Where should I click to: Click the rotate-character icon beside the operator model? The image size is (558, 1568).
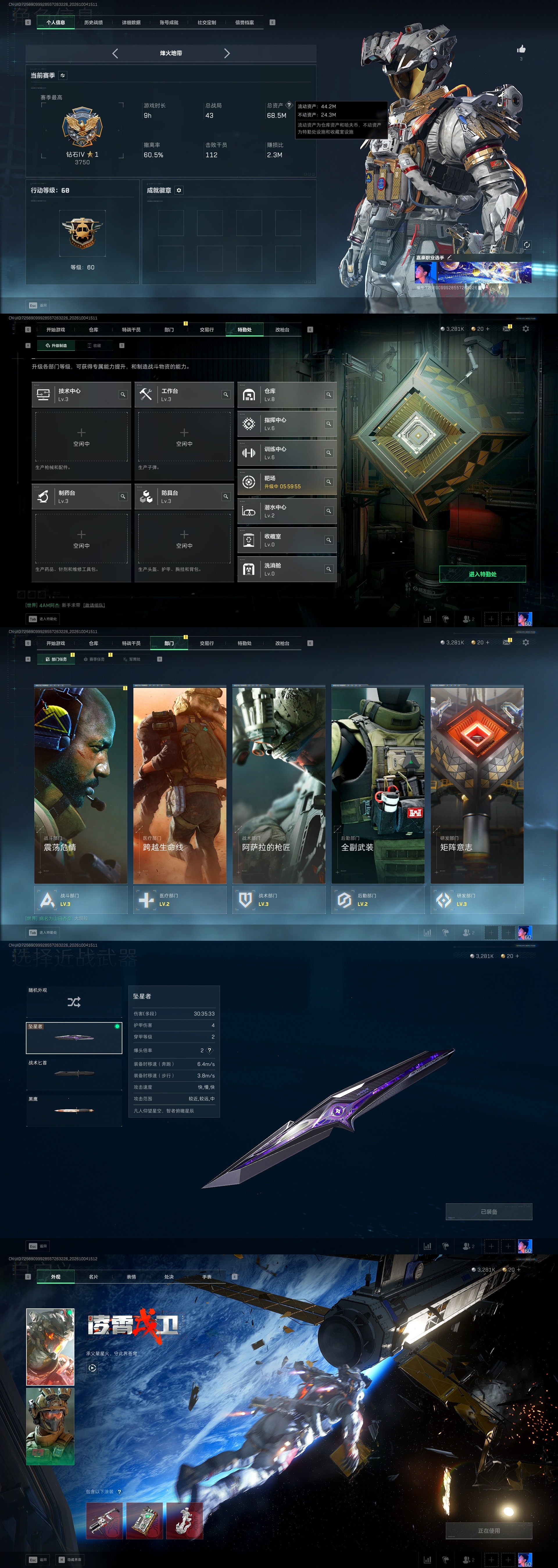(526, 244)
